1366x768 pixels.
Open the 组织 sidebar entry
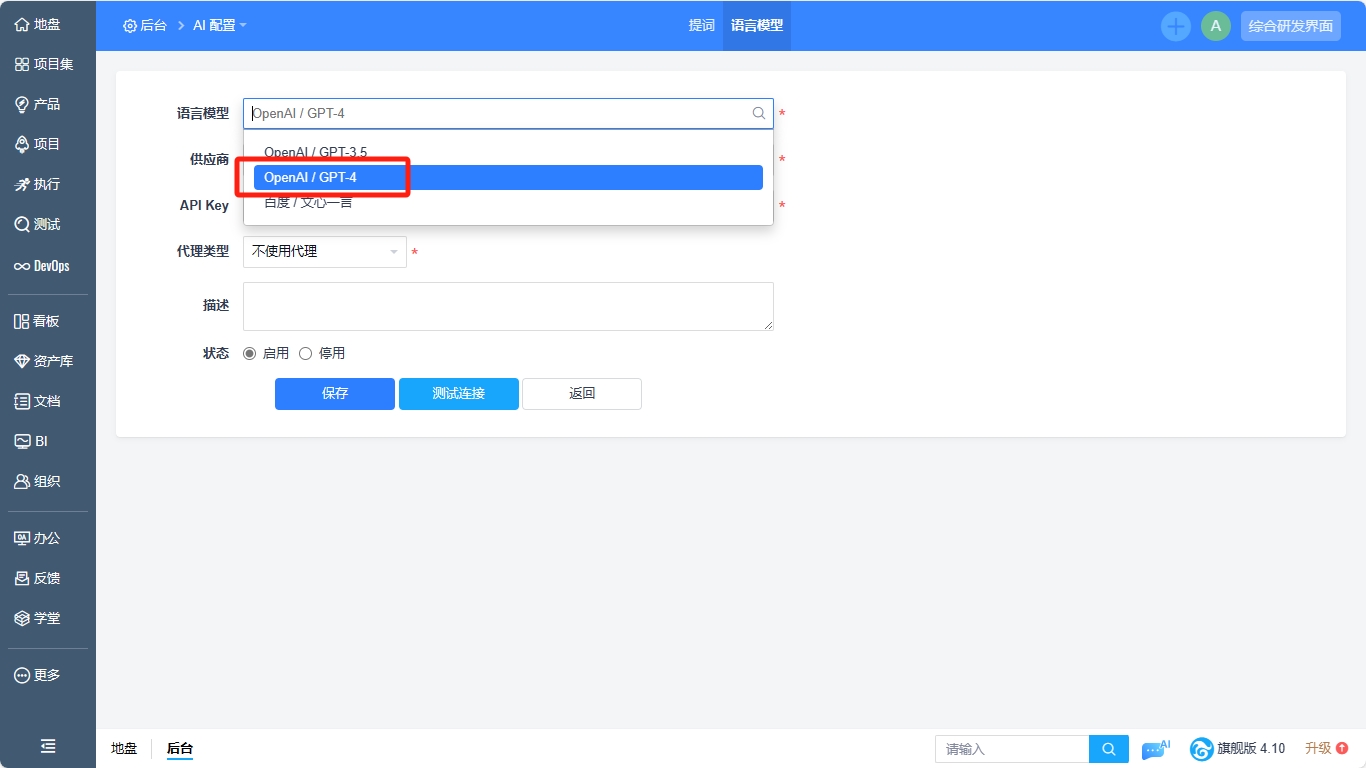click(x=44, y=480)
